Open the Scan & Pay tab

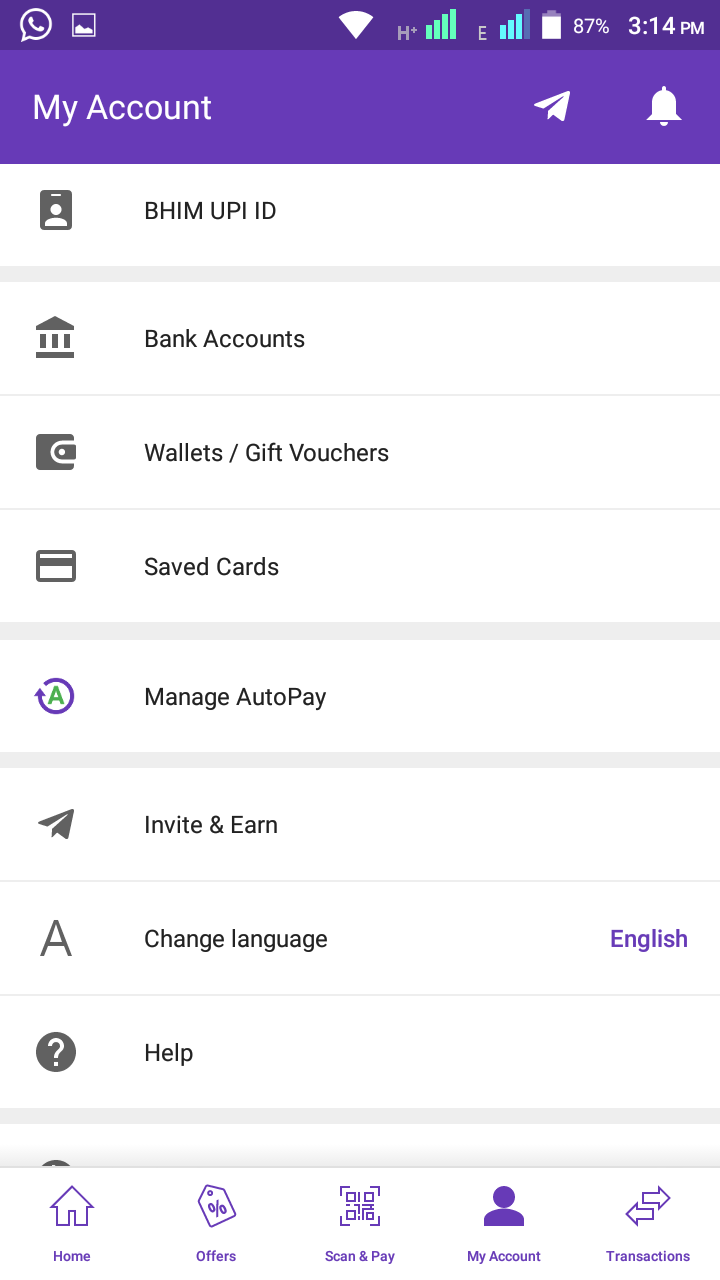360,1224
